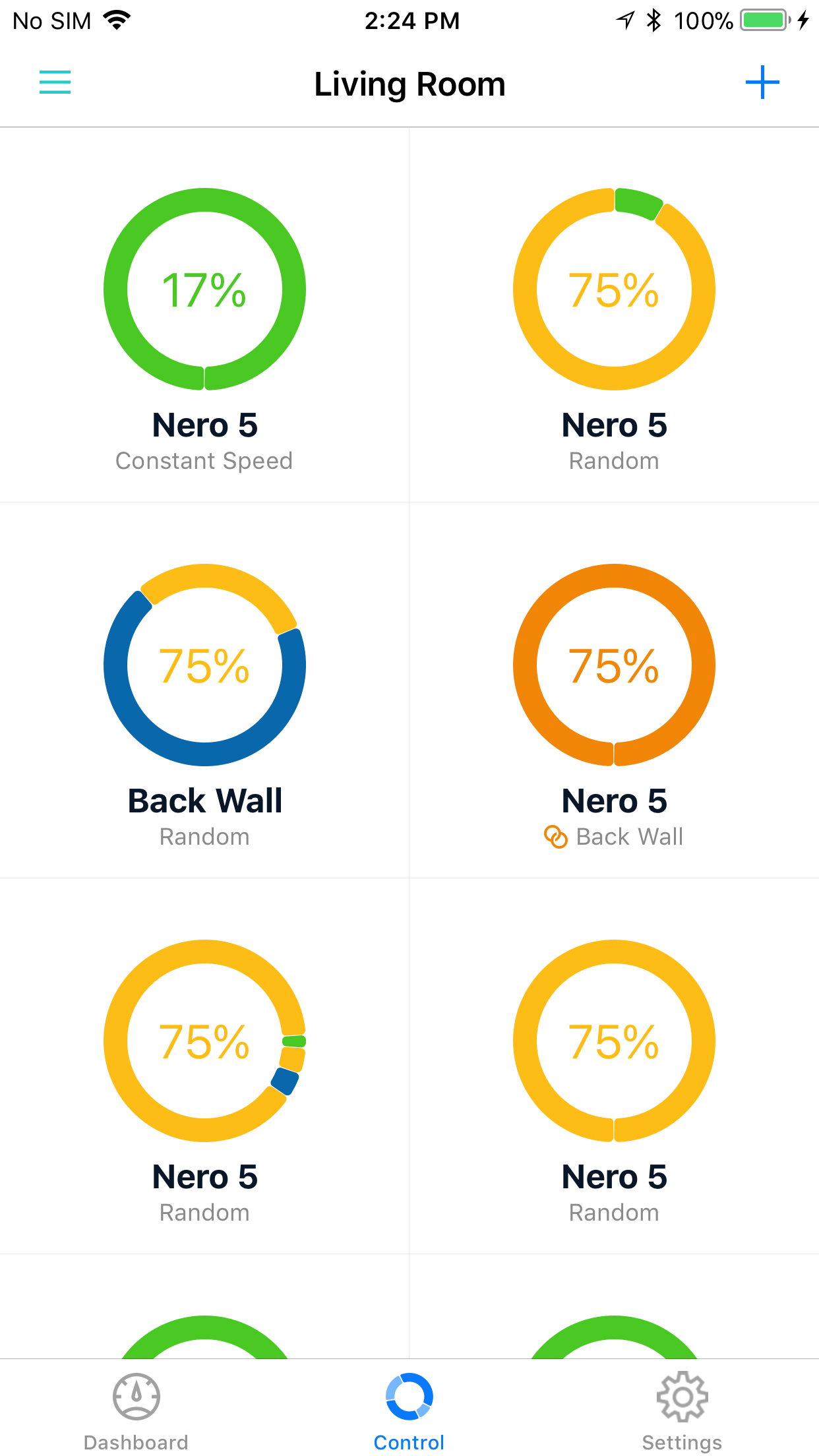Tap the Back Wall group name

point(204,801)
